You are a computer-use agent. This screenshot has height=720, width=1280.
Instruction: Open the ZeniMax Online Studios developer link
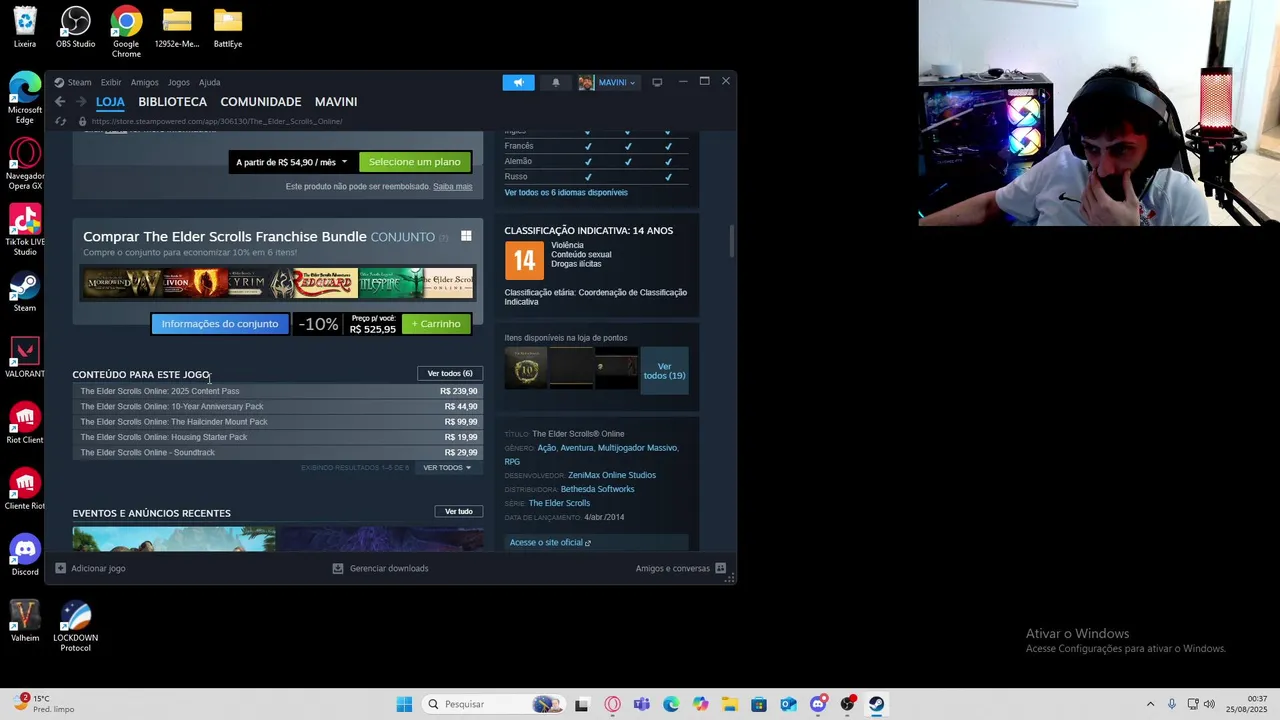click(x=612, y=476)
